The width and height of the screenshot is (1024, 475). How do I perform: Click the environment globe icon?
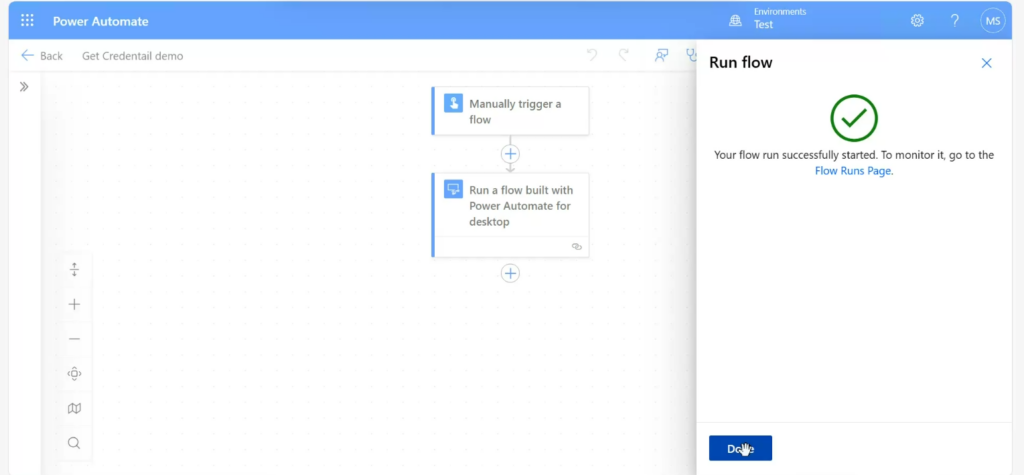(735, 21)
